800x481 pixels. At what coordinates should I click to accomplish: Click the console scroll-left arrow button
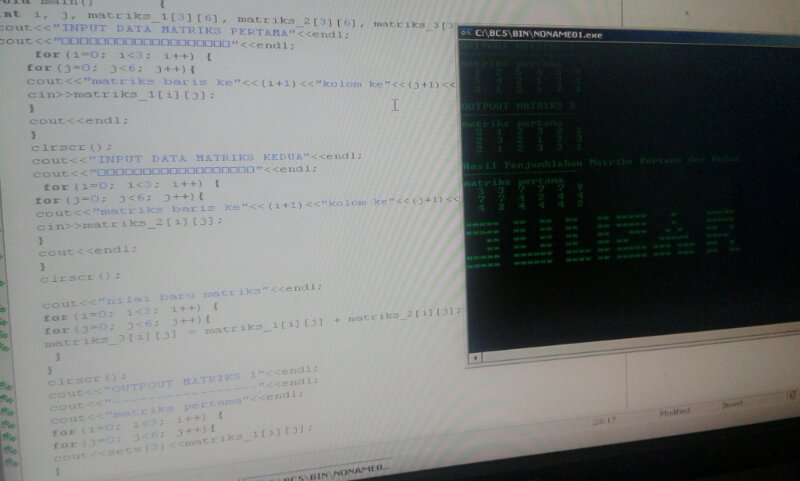tap(474, 358)
